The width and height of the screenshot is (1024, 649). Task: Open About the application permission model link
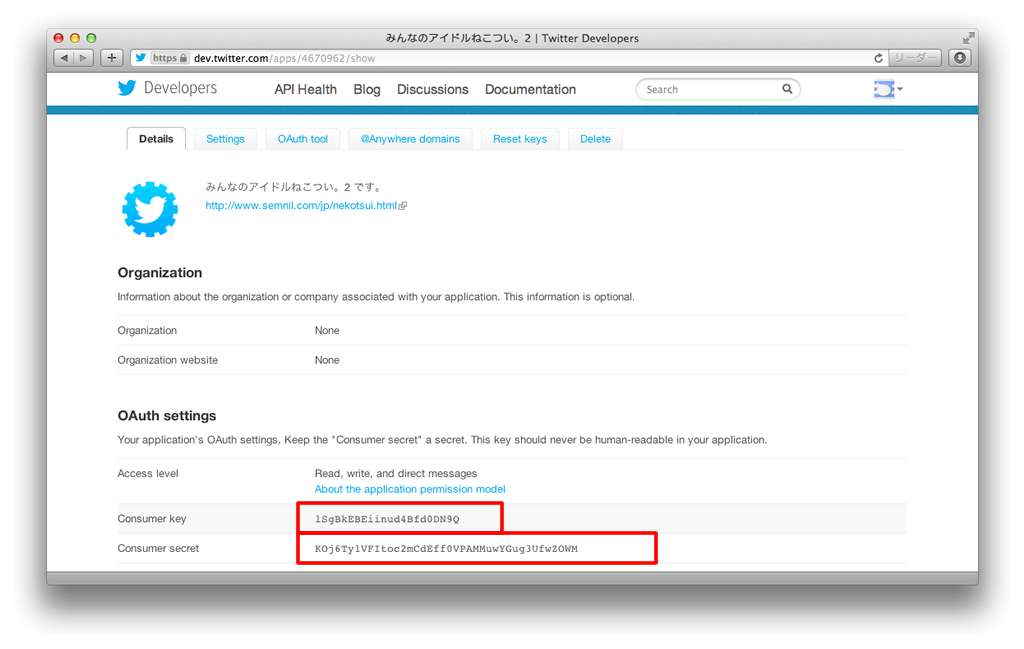click(410, 490)
